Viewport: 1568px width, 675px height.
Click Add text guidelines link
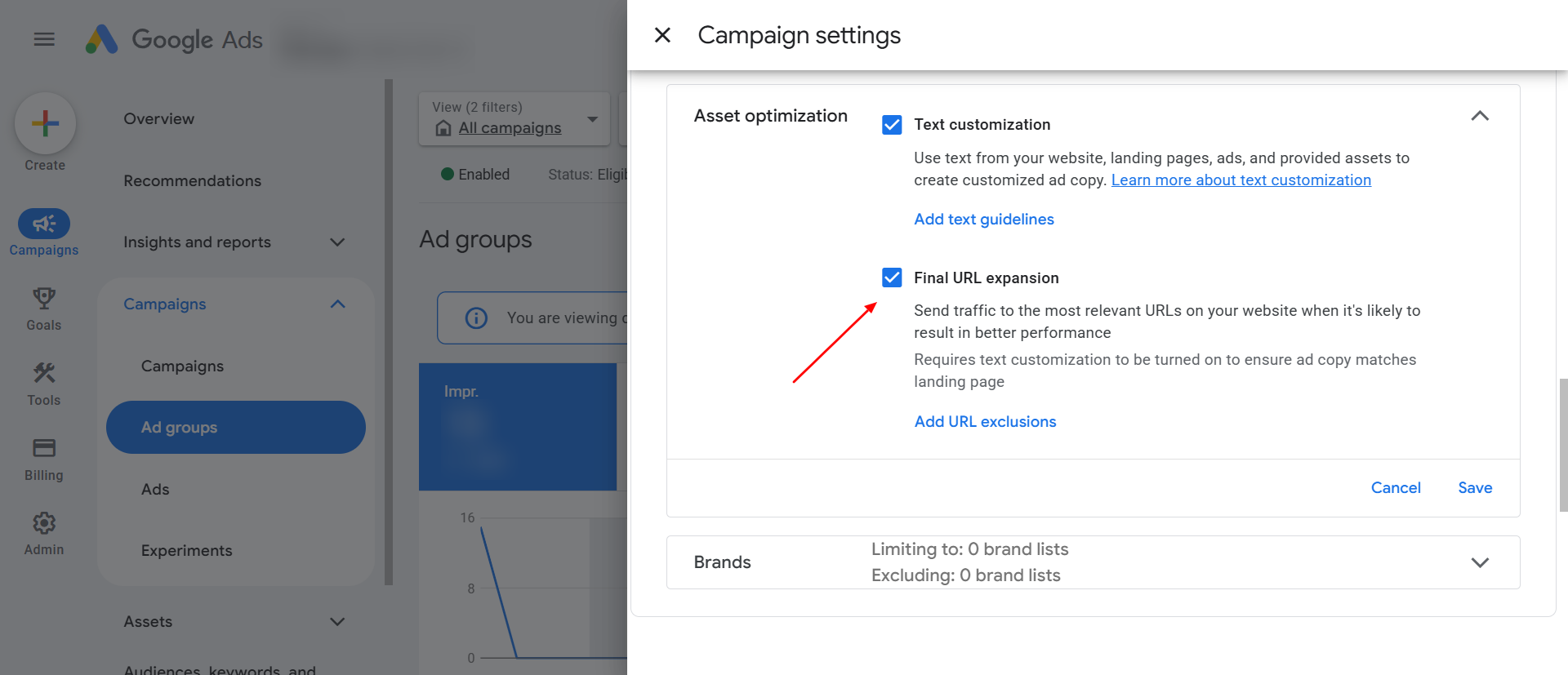pos(983,220)
